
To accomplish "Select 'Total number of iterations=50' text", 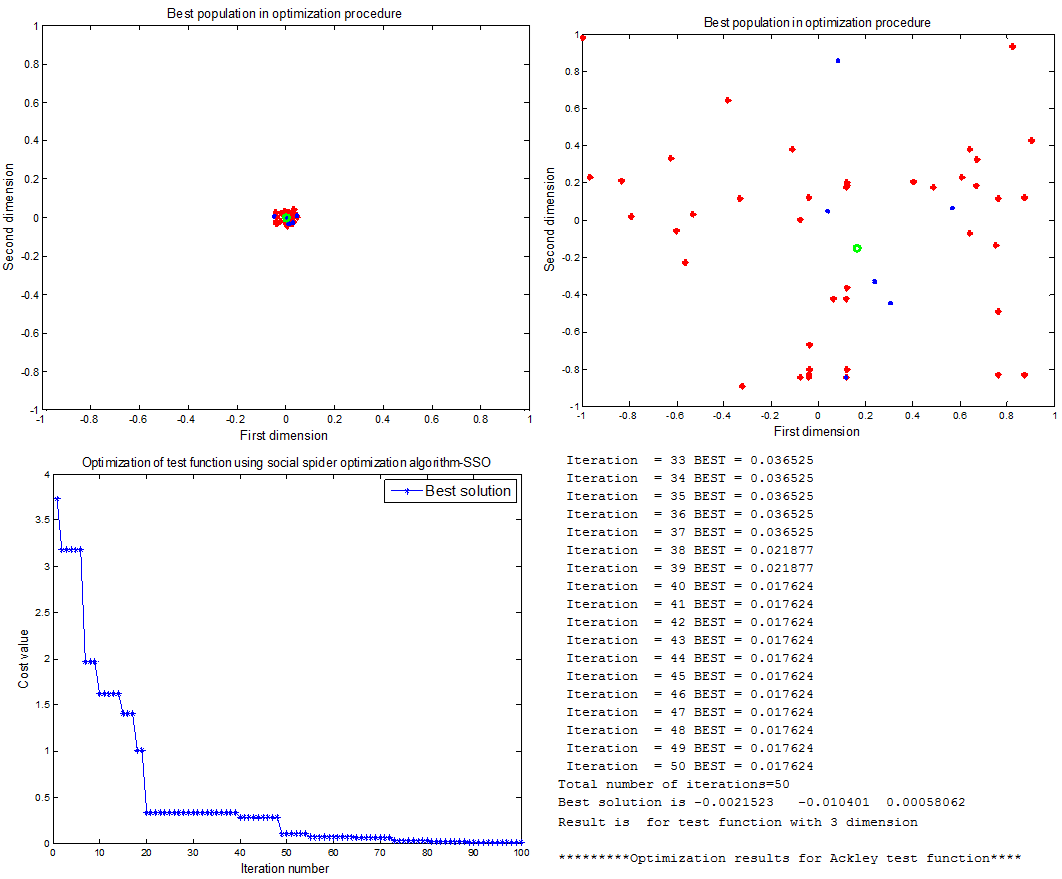I will coord(673,785).
